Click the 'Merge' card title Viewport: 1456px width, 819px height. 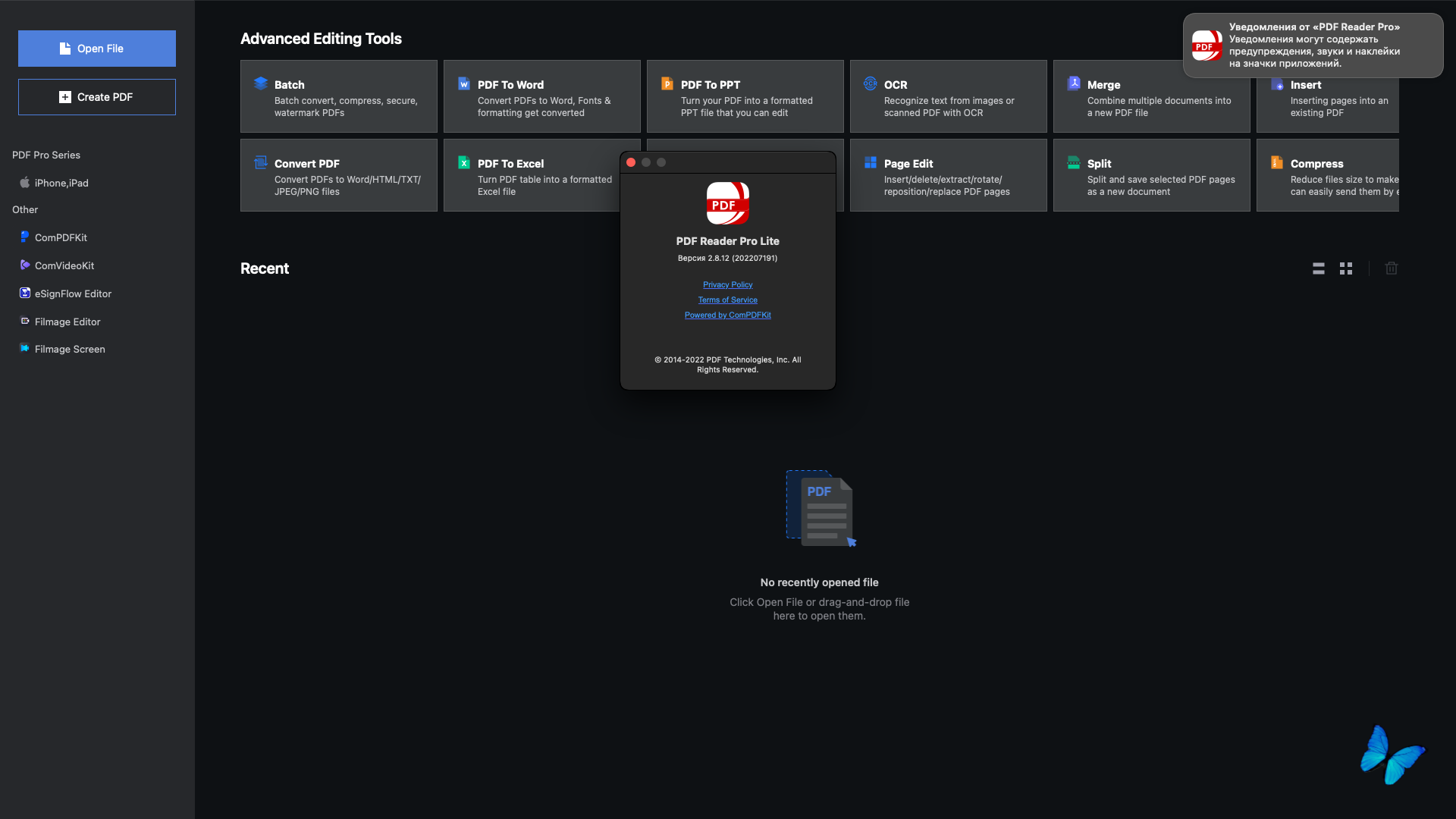1103,85
